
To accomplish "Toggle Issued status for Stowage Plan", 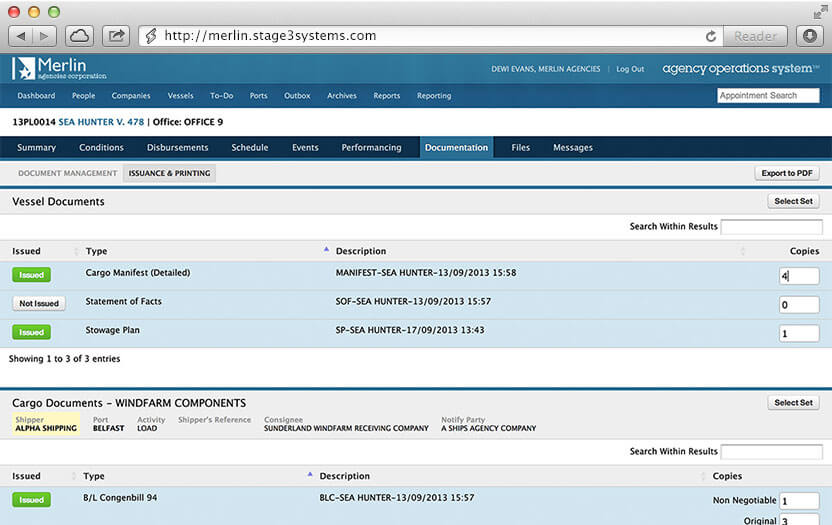I will (31, 332).
